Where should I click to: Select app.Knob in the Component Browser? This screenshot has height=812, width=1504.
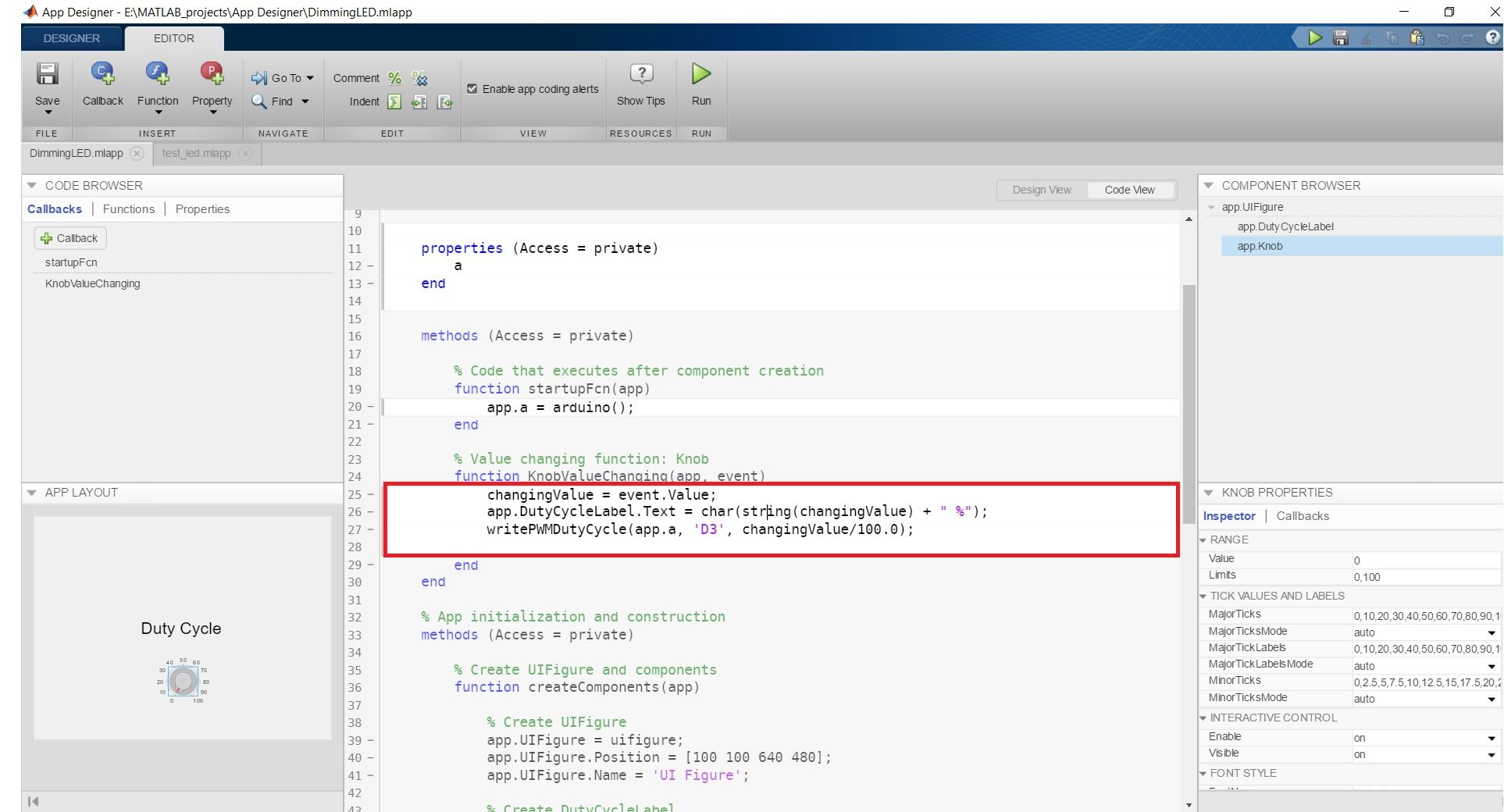tap(1260, 246)
